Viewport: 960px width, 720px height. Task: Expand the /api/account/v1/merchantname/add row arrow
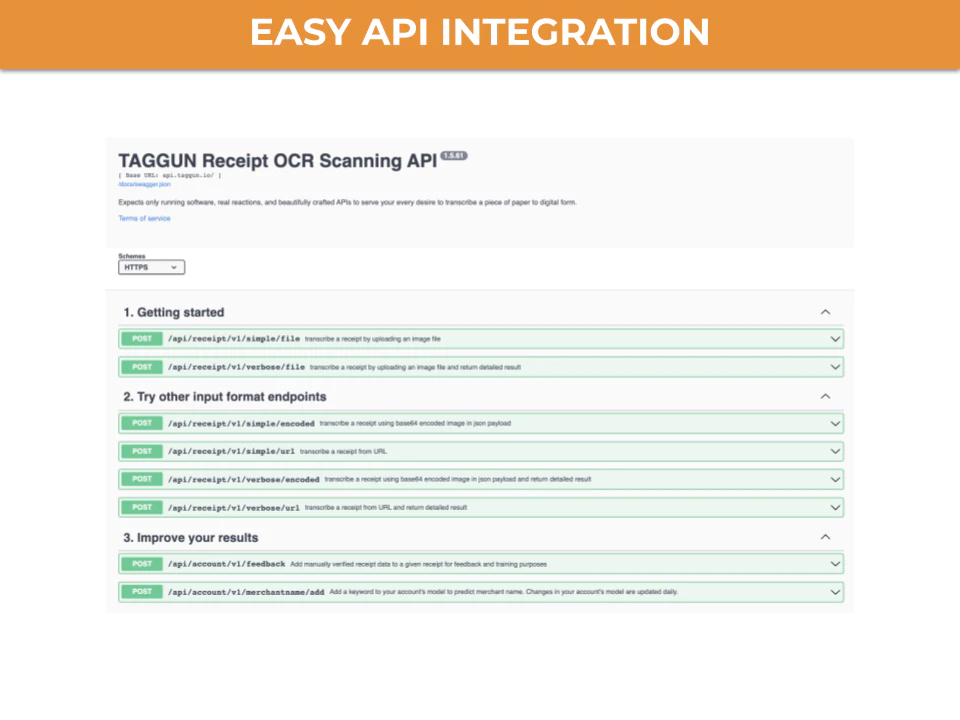pos(835,592)
